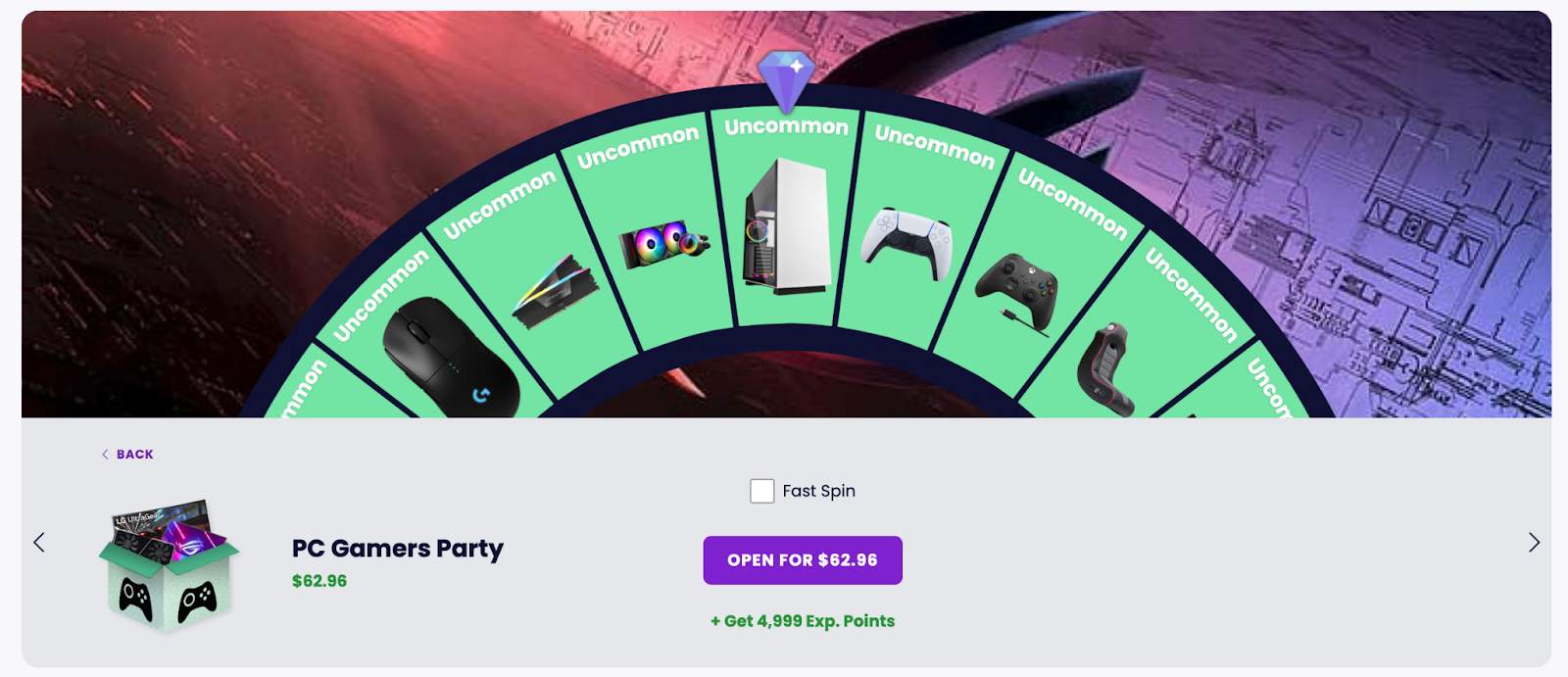Click the RGB liquid cooler prize
The width and height of the screenshot is (1568, 677).
663,243
